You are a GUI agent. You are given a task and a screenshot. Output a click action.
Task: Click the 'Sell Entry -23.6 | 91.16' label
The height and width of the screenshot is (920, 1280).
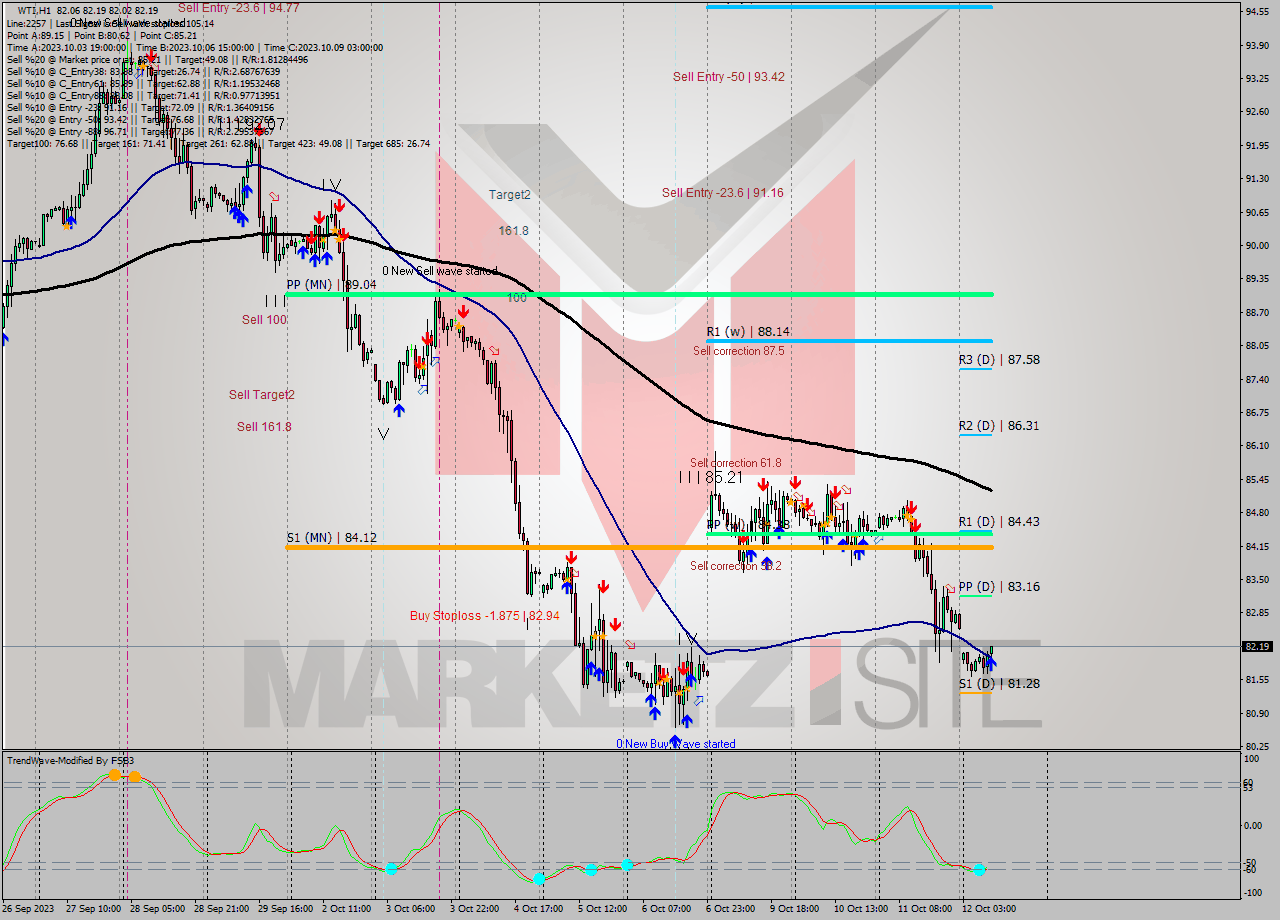pos(722,193)
